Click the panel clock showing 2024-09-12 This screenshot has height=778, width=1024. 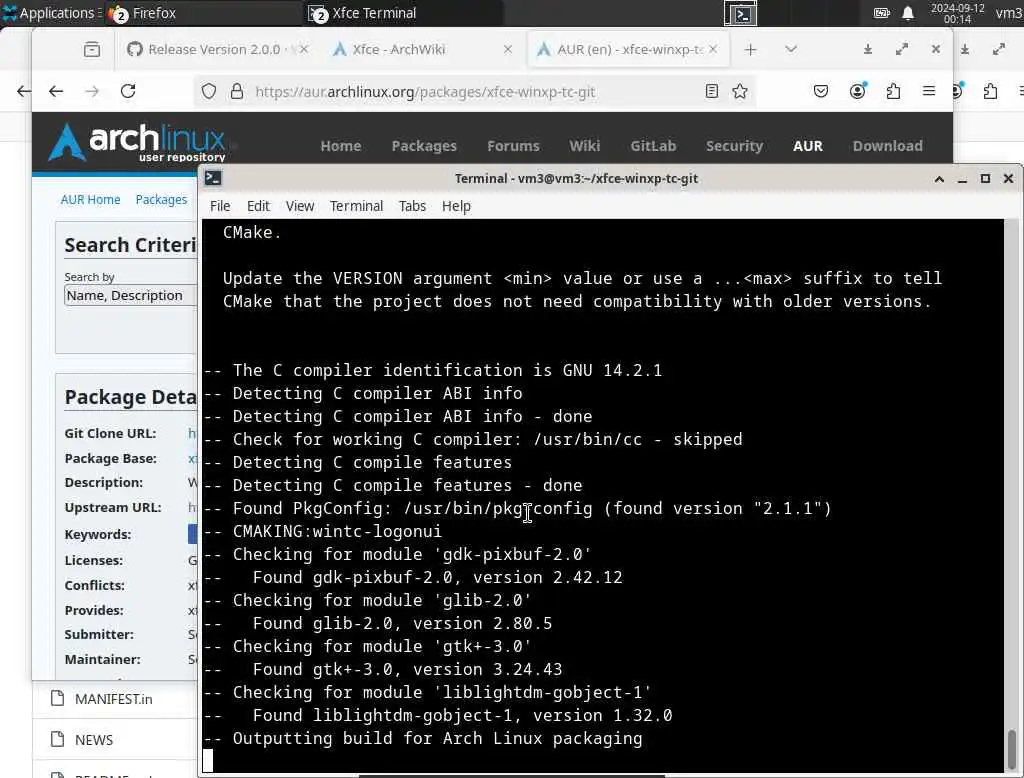pos(957,13)
